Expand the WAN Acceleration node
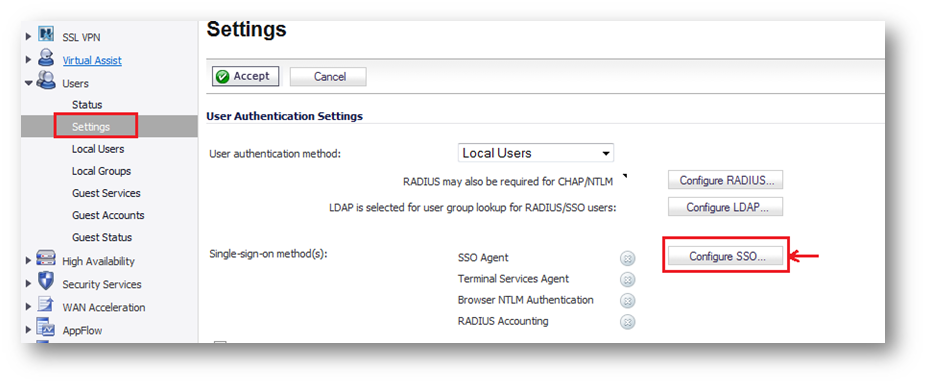This screenshot has height=385, width=927. pyautogui.click(x=28, y=307)
